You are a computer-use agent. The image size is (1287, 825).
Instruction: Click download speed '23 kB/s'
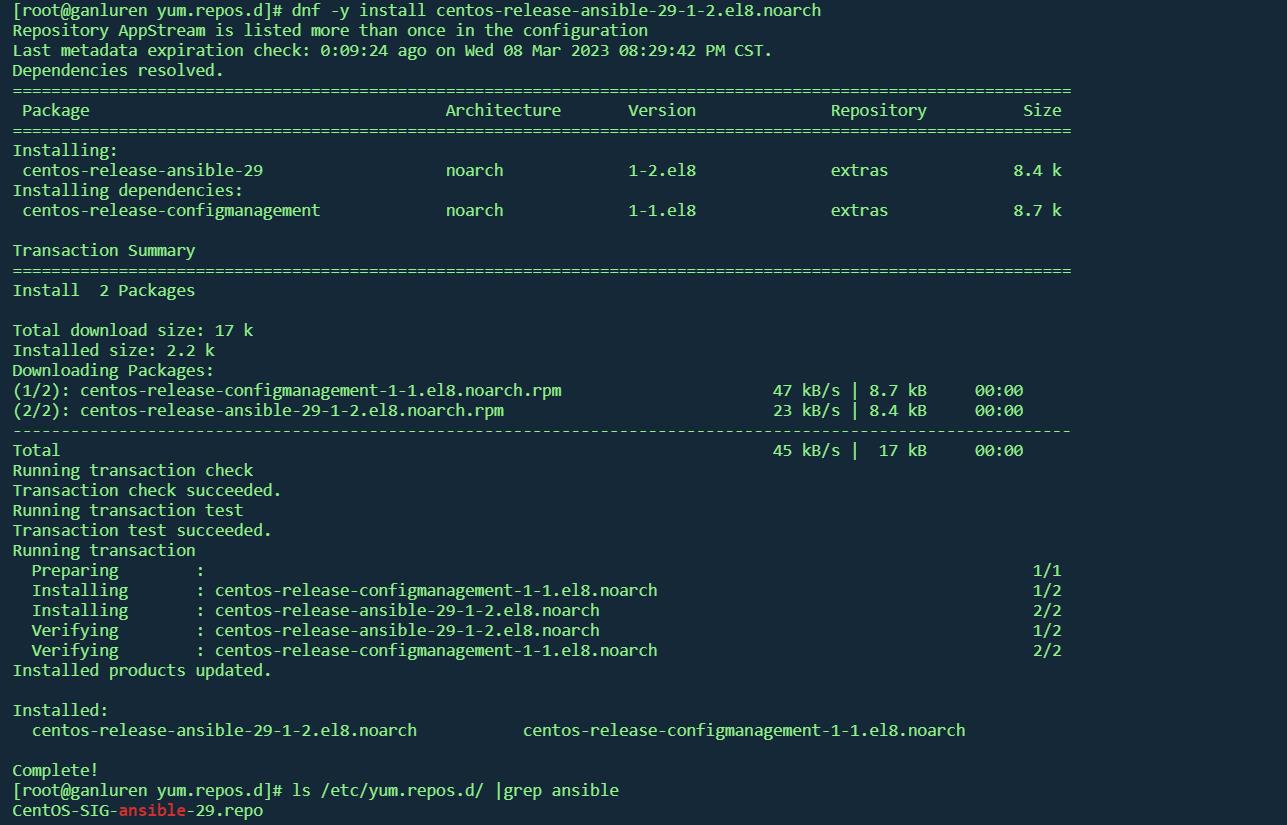[x=806, y=410]
